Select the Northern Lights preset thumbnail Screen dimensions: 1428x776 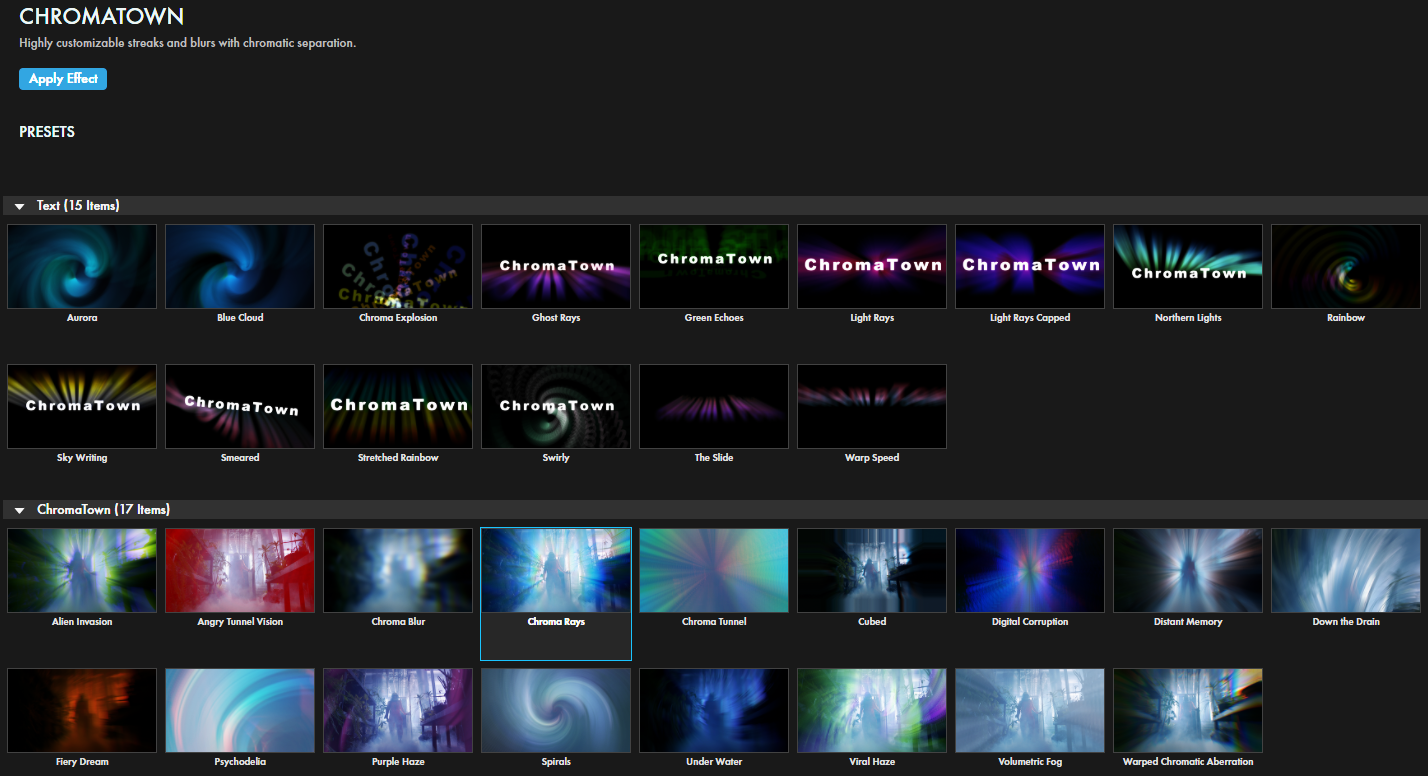(1188, 266)
